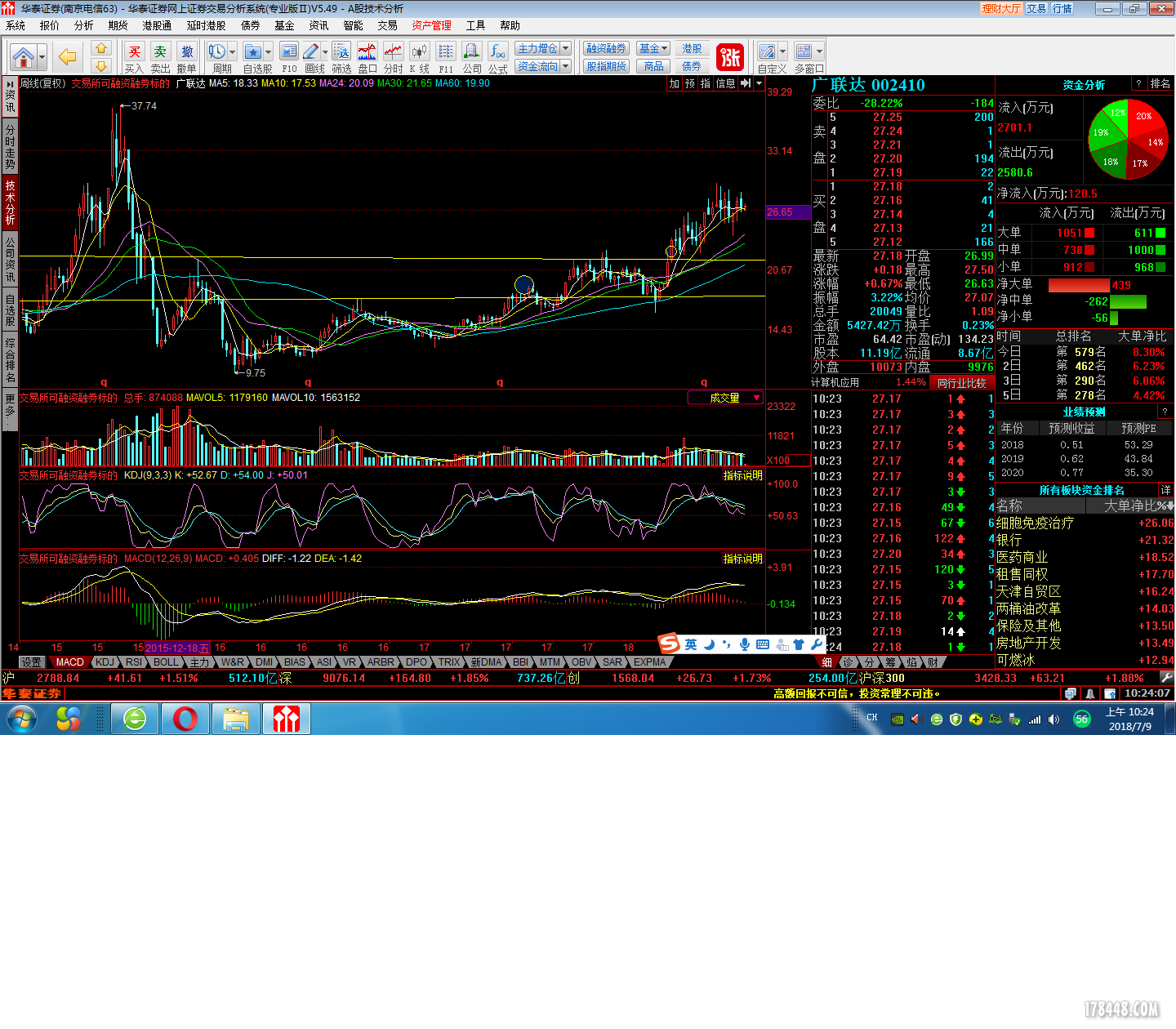Switch to the 分时 intraday chart icon
The image size is (1176, 1029).
[394, 52]
